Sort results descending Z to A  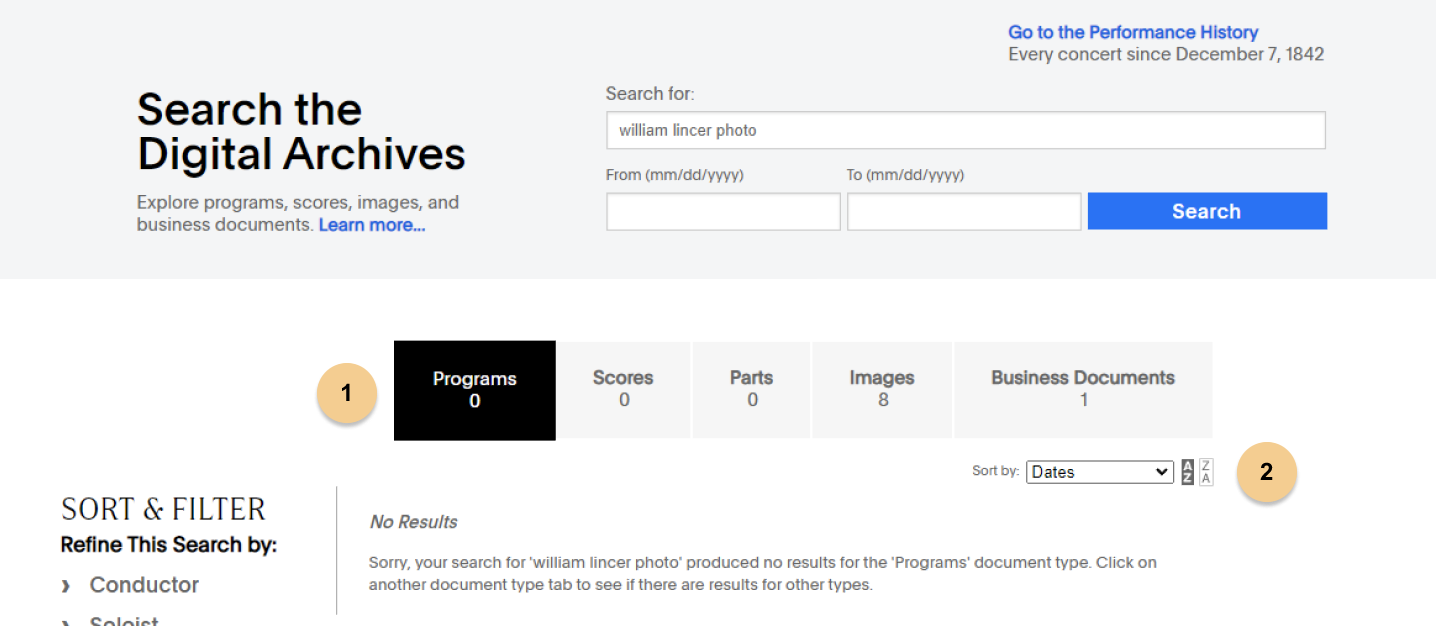tap(1206, 472)
